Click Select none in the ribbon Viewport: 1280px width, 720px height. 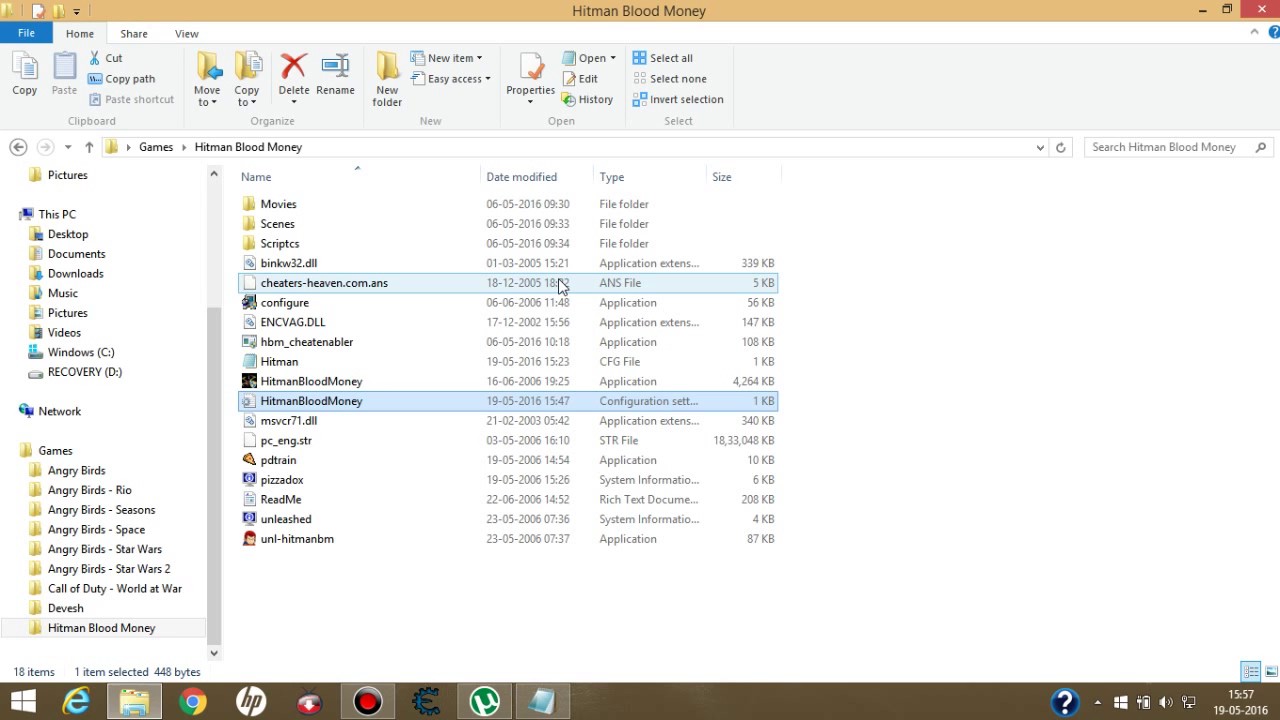pyautogui.click(x=669, y=79)
